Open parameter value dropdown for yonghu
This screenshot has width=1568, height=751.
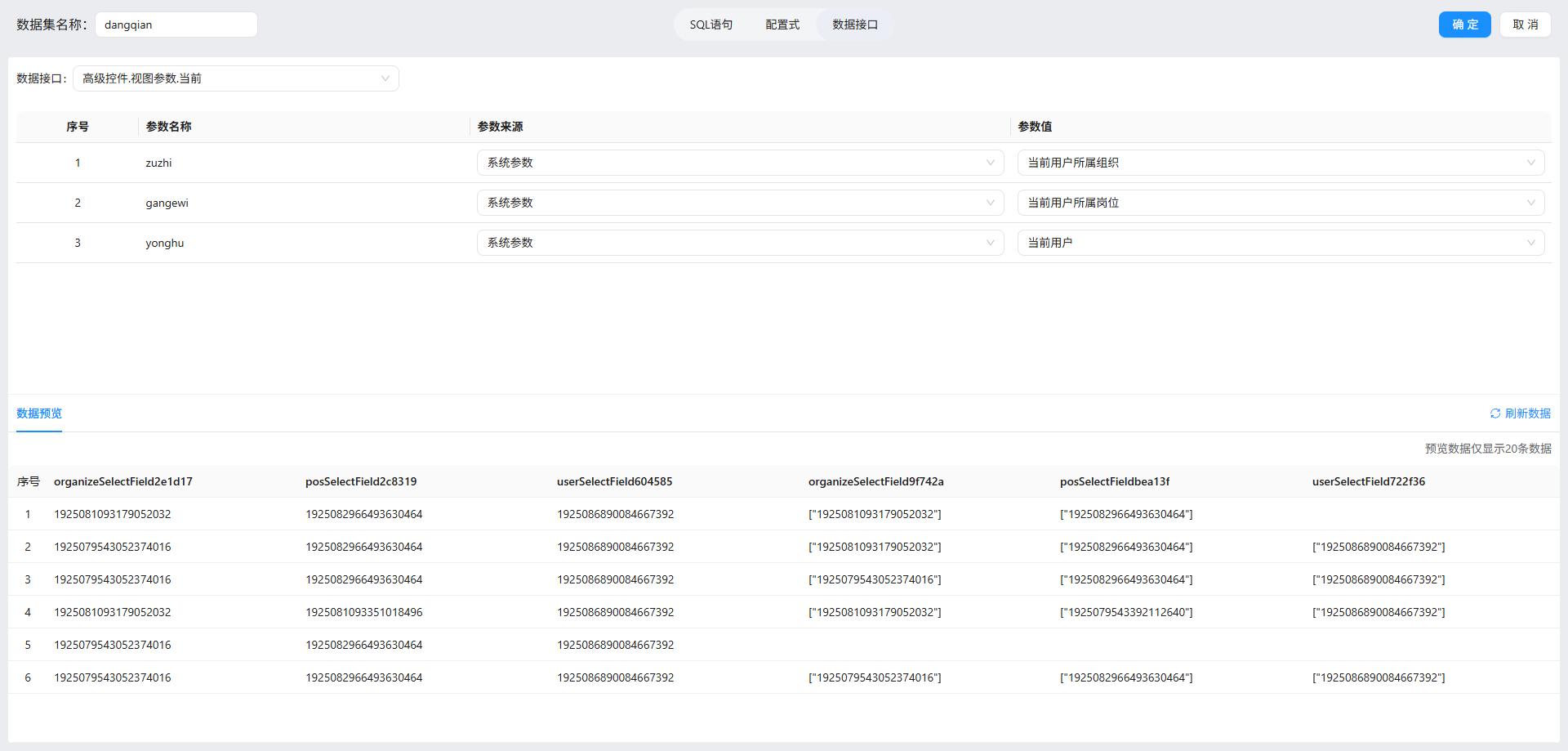pyautogui.click(x=1280, y=243)
